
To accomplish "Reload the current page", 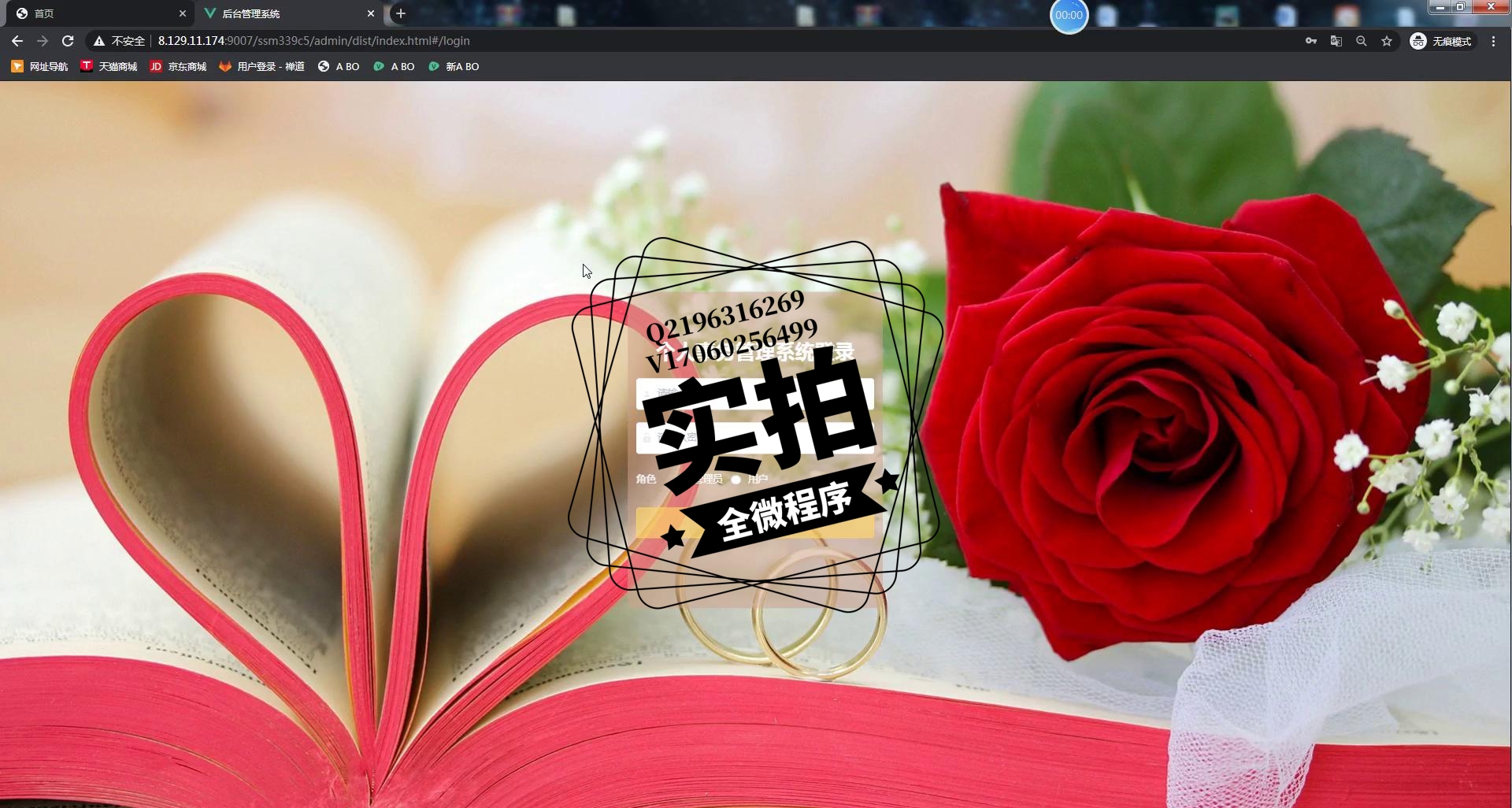I will [68, 41].
